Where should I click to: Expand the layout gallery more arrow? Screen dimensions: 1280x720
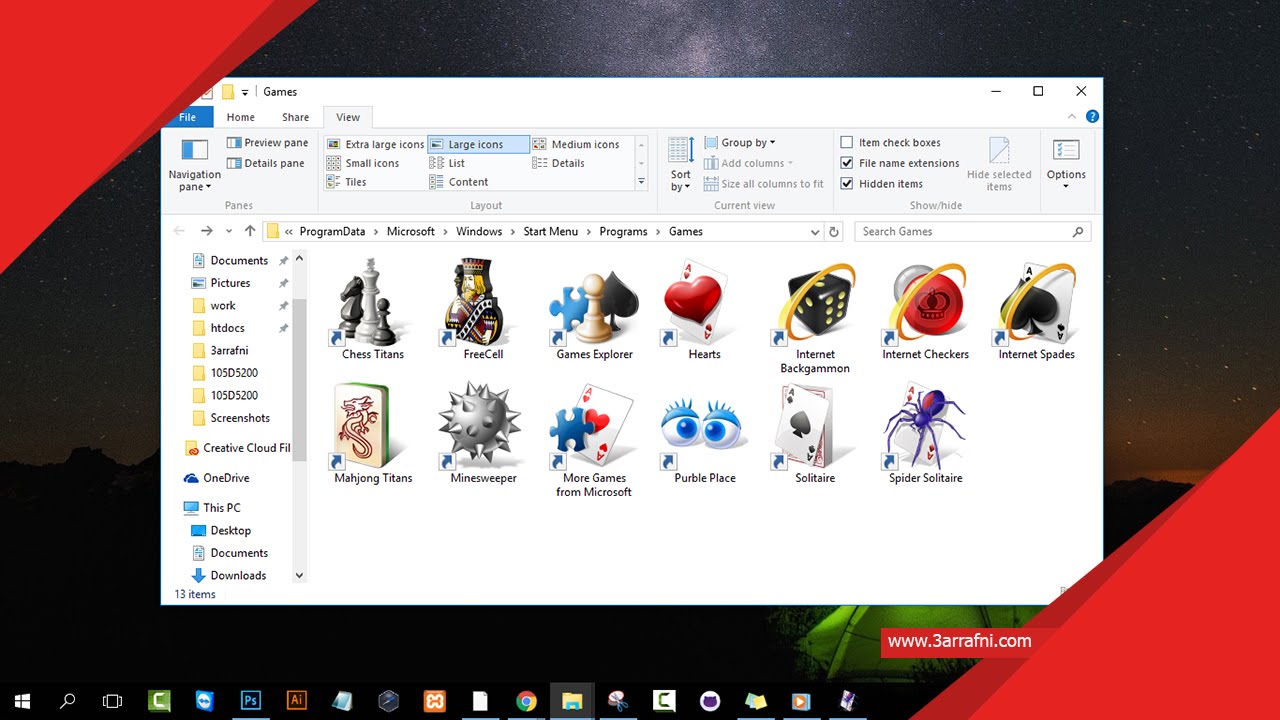pyautogui.click(x=641, y=182)
